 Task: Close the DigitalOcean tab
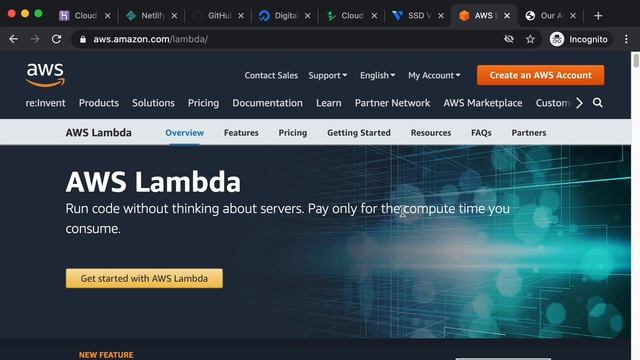tap(307, 16)
